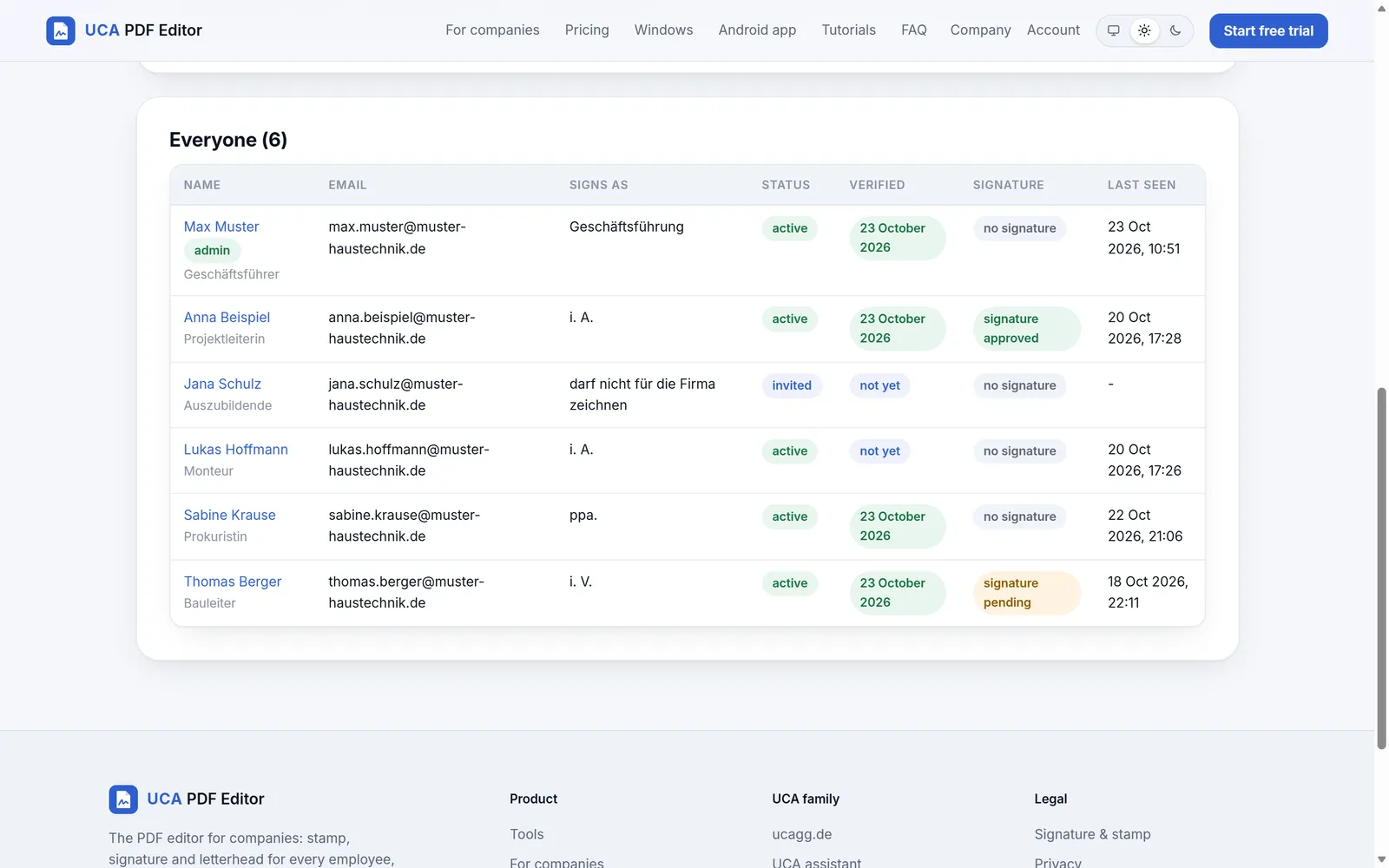Go to the Windows page

pos(663,30)
